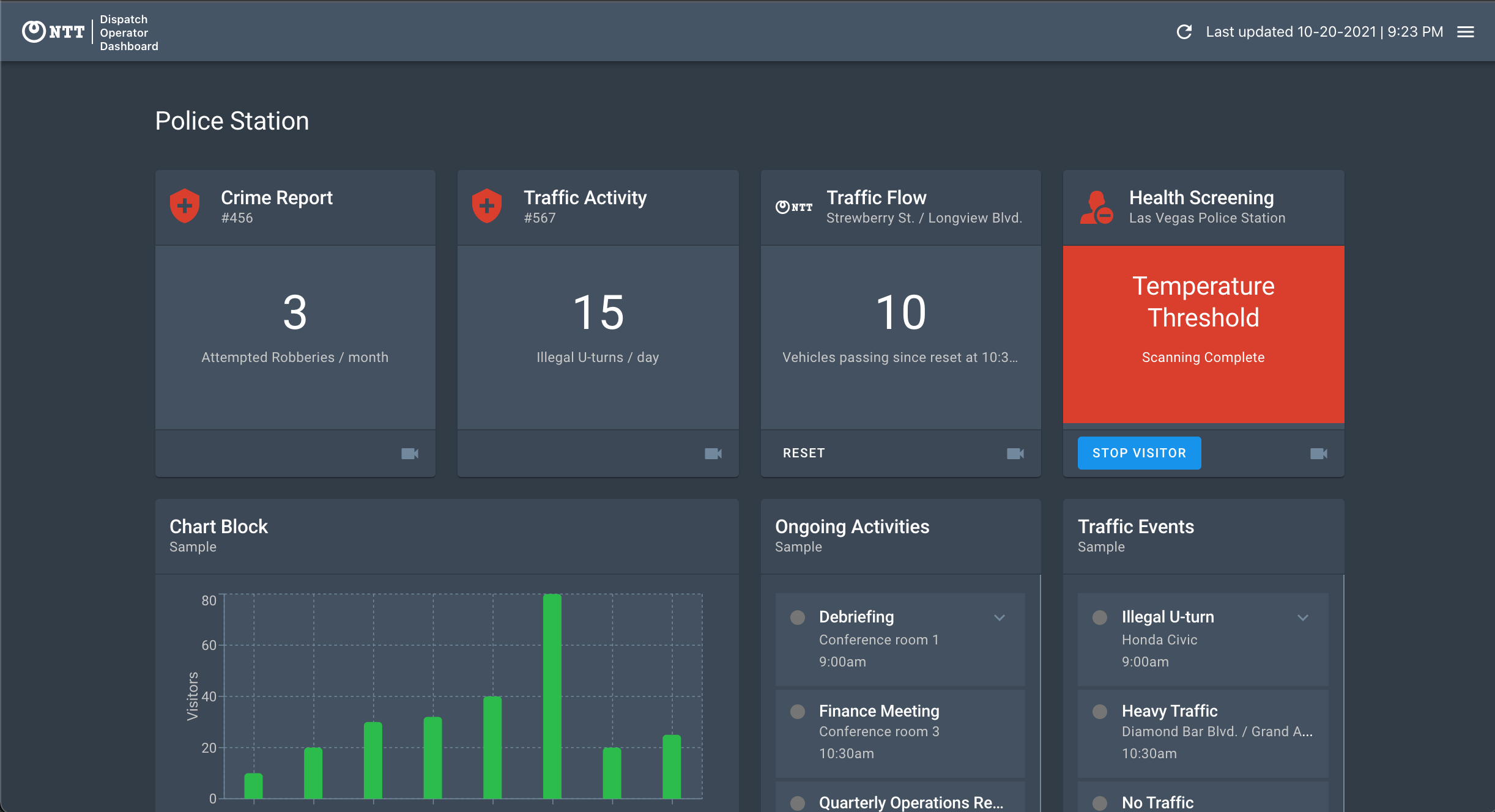Click the Crime Report red shield icon

(185, 207)
